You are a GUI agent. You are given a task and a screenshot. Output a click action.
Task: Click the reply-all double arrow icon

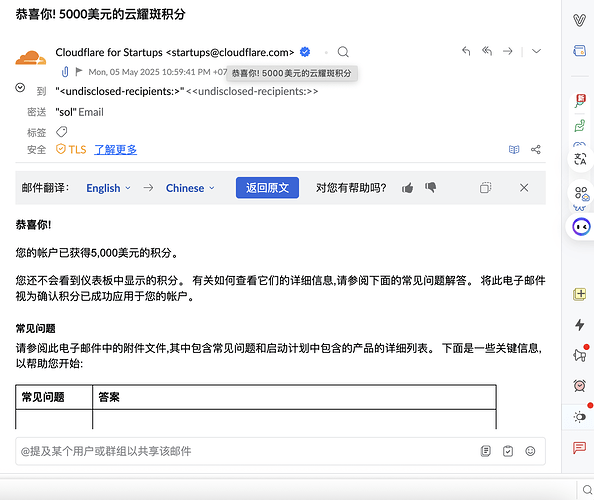pos(487,51)
